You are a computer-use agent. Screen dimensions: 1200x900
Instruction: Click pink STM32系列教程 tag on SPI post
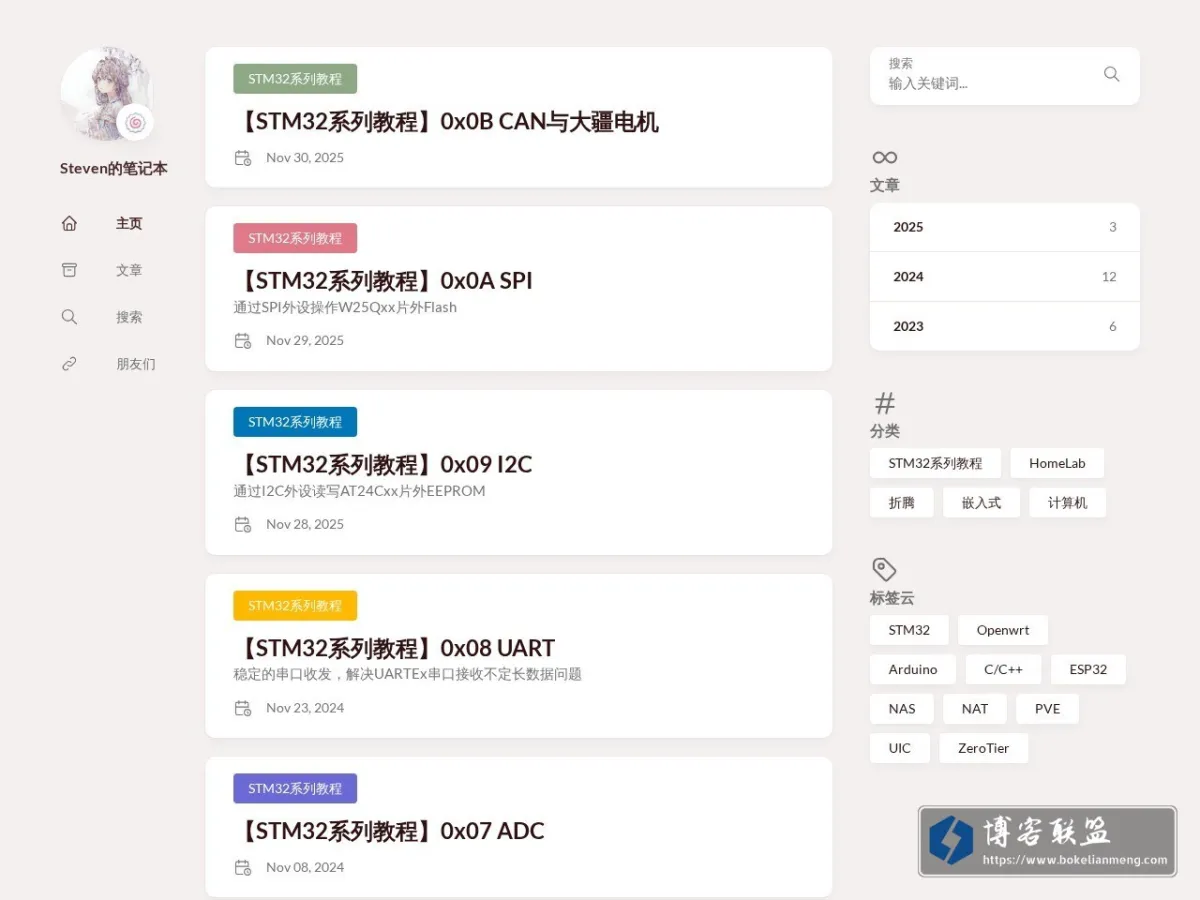tap(295, 238)
